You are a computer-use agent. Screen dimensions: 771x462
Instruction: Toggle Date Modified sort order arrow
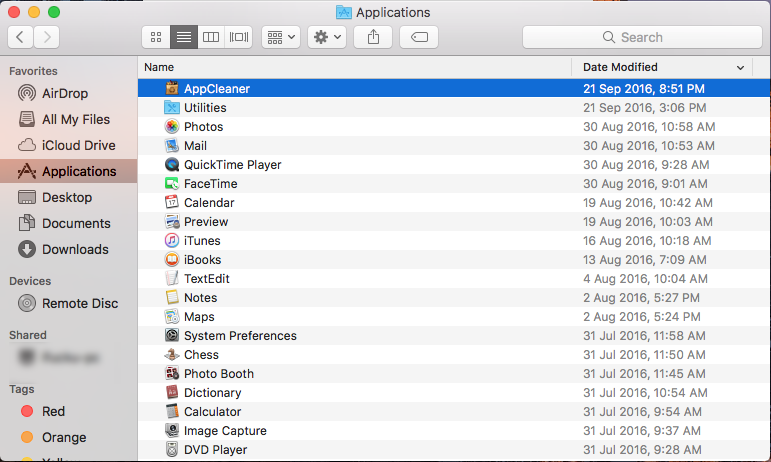(740, 67)
